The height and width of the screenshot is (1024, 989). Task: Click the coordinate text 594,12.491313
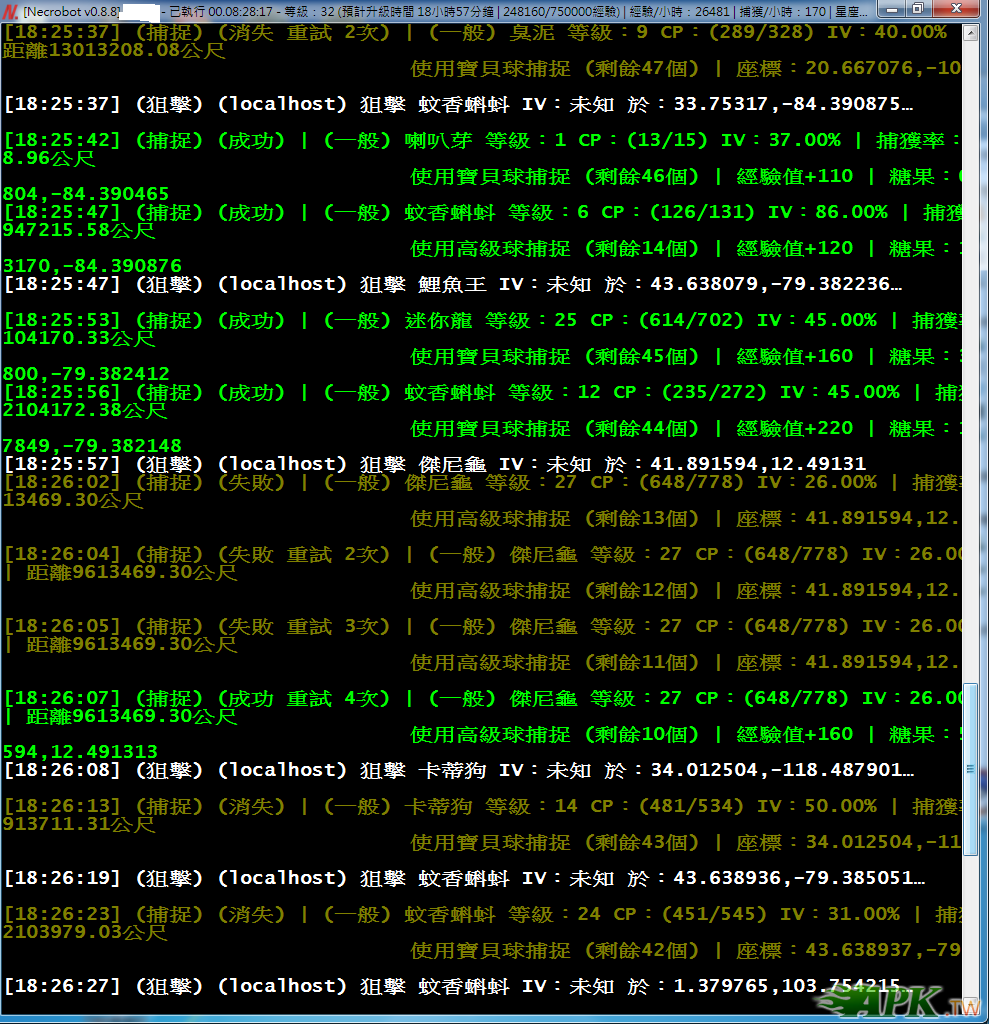80,751
